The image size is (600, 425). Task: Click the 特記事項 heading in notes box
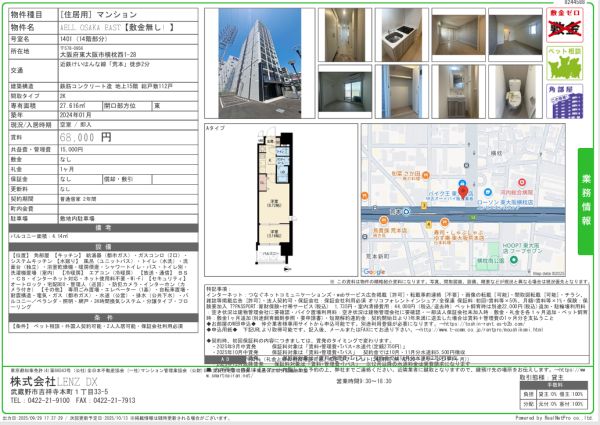point(218,289)
